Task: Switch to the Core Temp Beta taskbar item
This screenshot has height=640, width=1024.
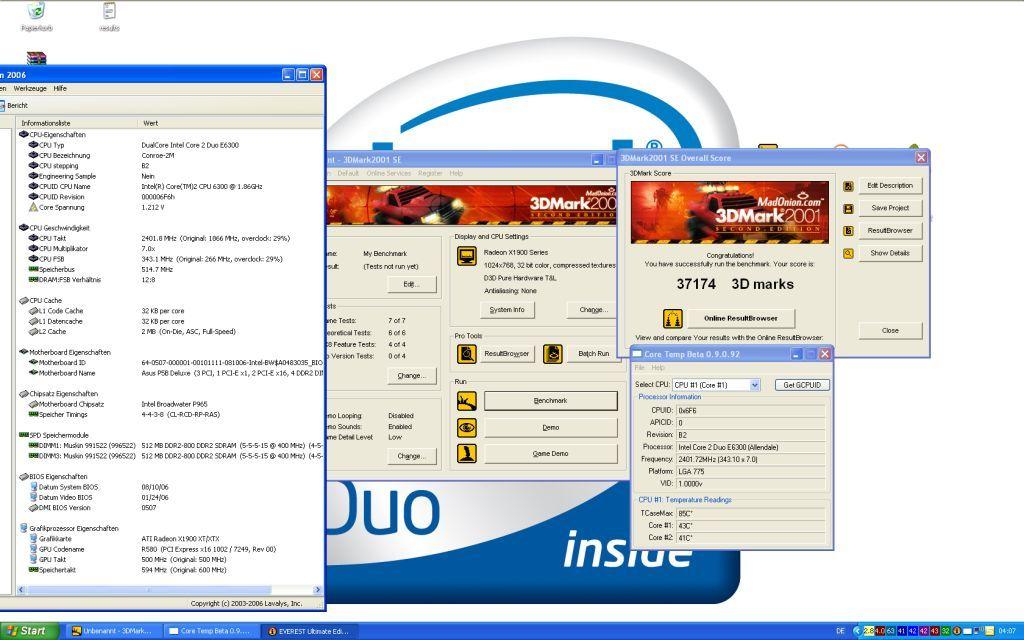Action: point(210,631)
